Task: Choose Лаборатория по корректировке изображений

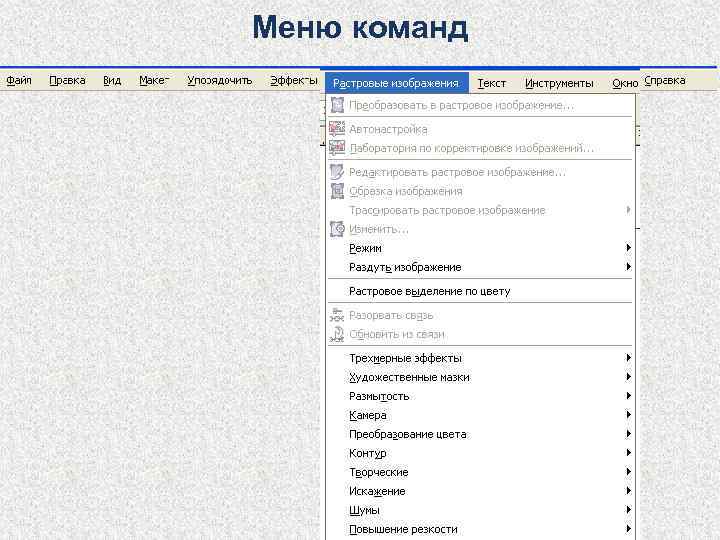Action: click(x=480, y=148)
